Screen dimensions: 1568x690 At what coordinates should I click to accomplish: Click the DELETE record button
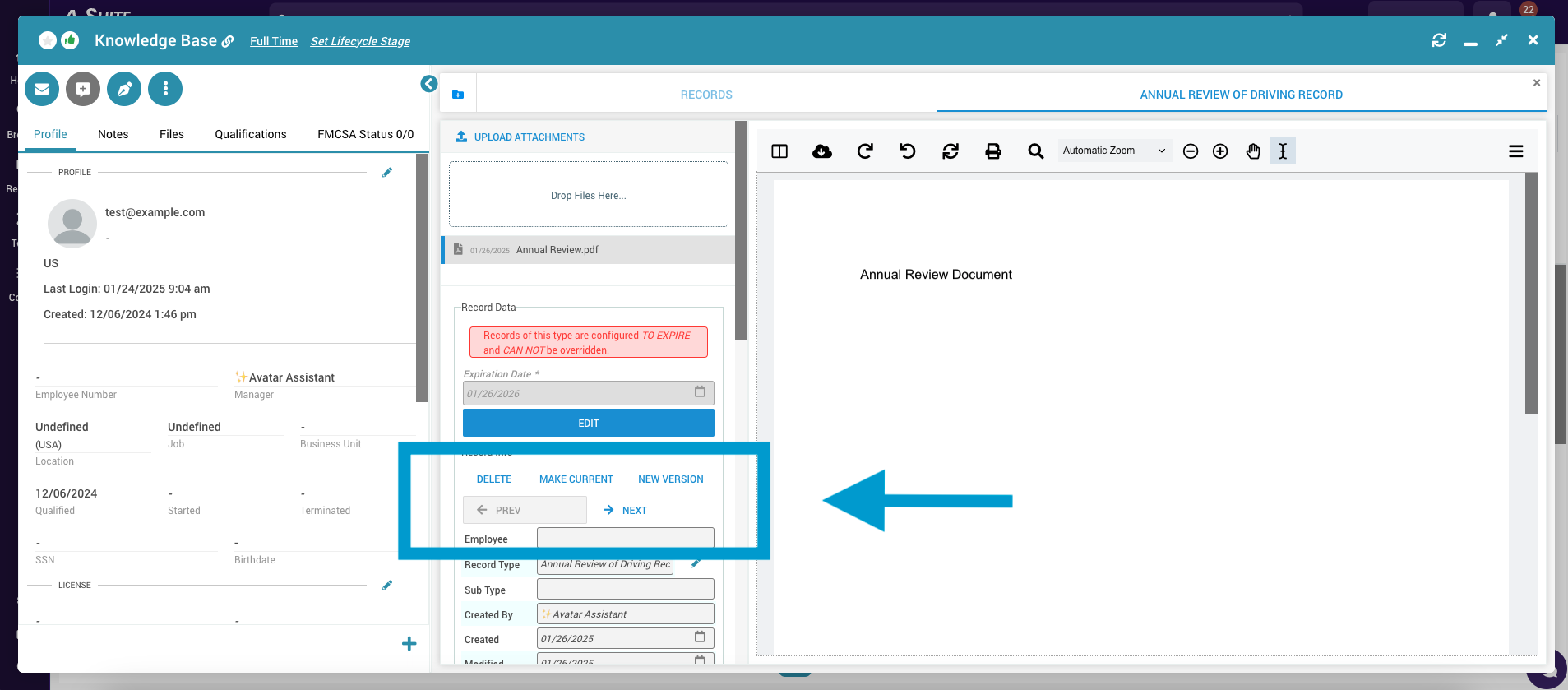[494, 479]
